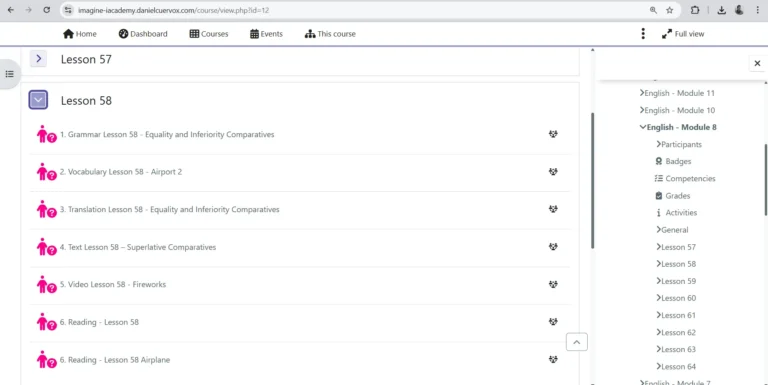Open the browser profile avatar
The image size is (768, 385).
click(x=740, y=10)
